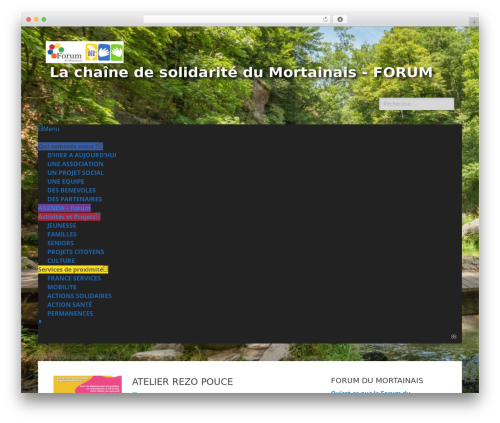Click the Forum du Mortainais logo
The height and width of the screenshot is (423, 500).
tap(85, 52)
